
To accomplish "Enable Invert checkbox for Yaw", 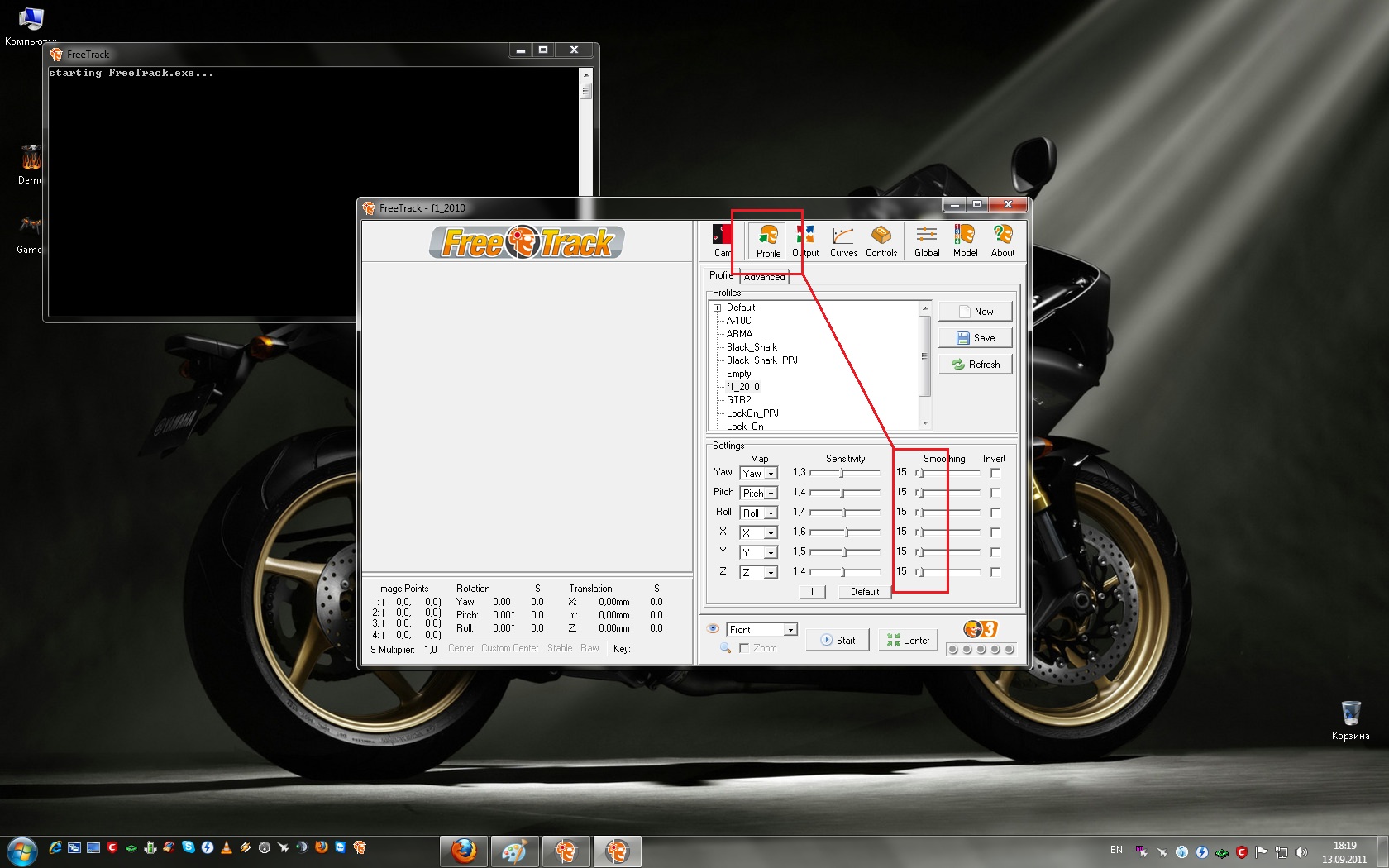I will (995, 473).
